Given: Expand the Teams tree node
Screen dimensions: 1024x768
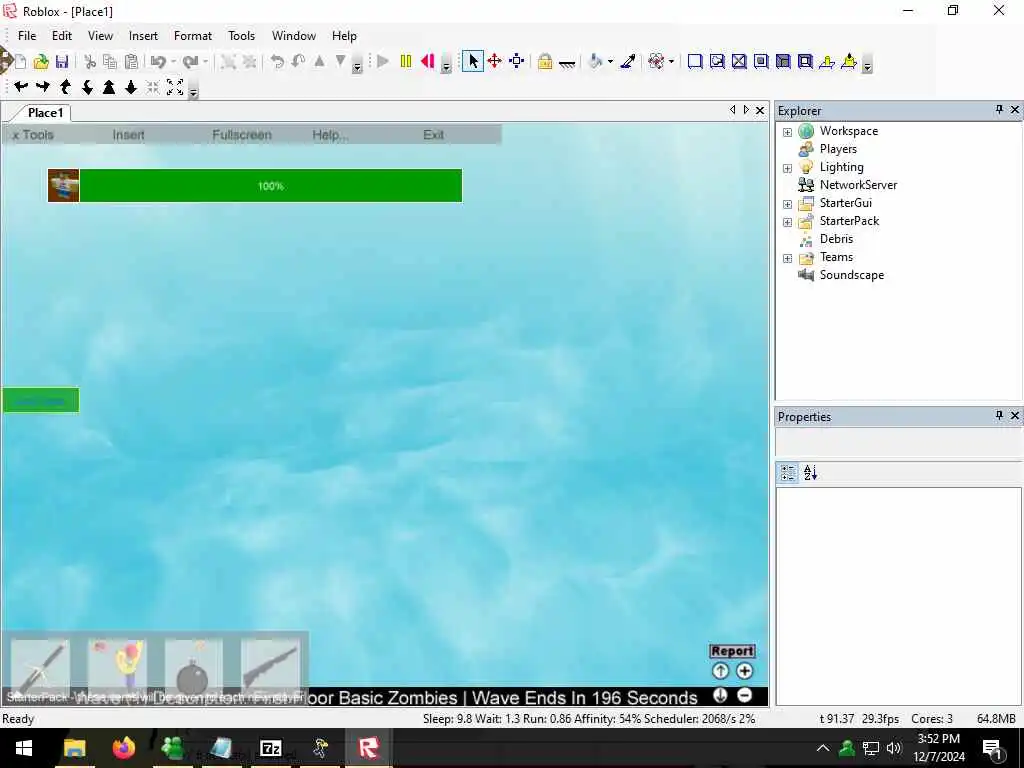Looking at the screenshot, I should [788, 258].
